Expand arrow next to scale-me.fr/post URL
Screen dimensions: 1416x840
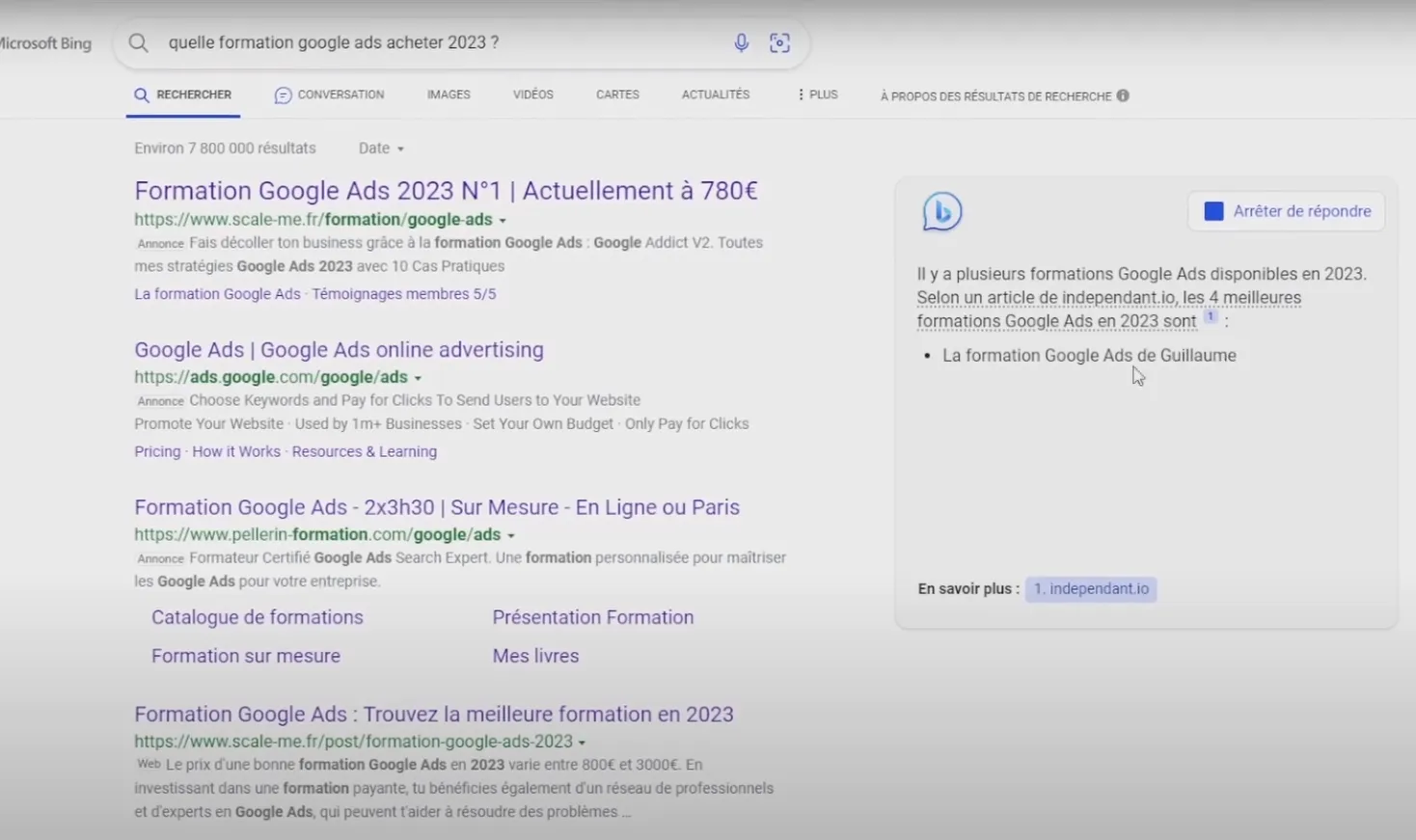582,743
